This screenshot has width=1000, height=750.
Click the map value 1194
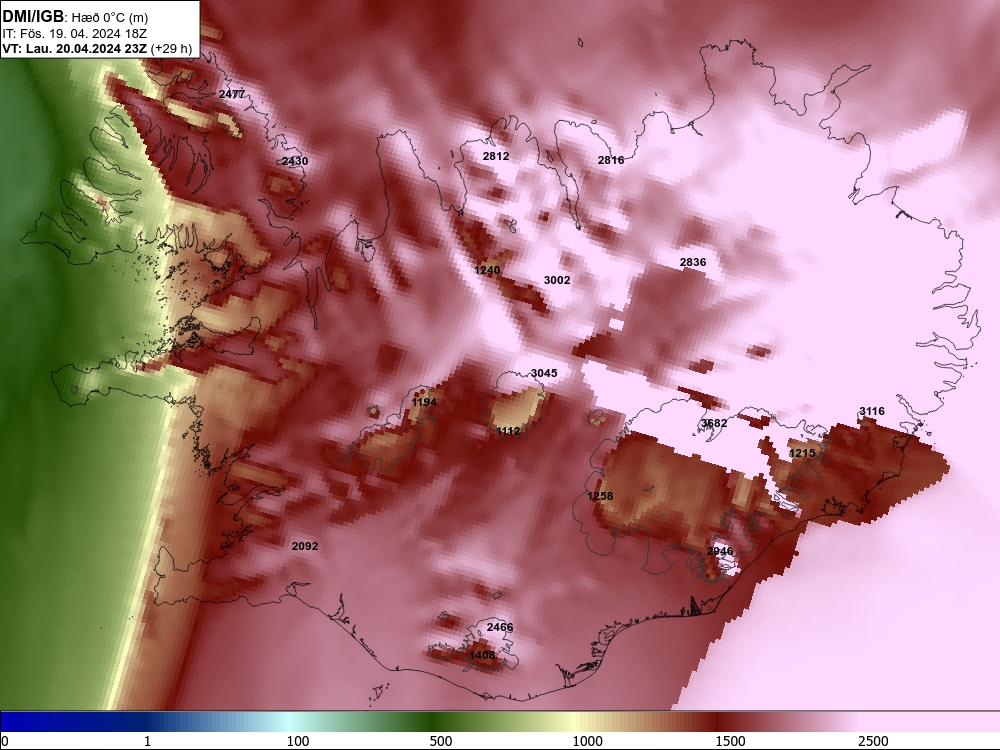(x=424, y=402)
